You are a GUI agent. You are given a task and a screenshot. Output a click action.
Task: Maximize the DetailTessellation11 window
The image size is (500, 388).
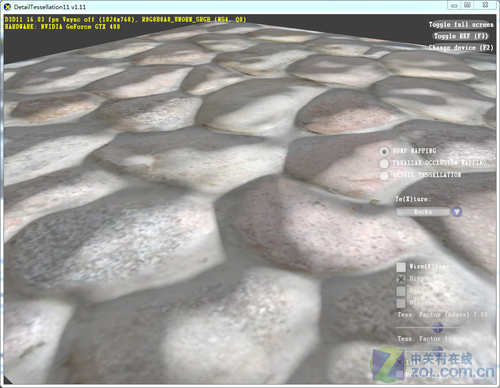pyautogui.click(x=467, y=5)
